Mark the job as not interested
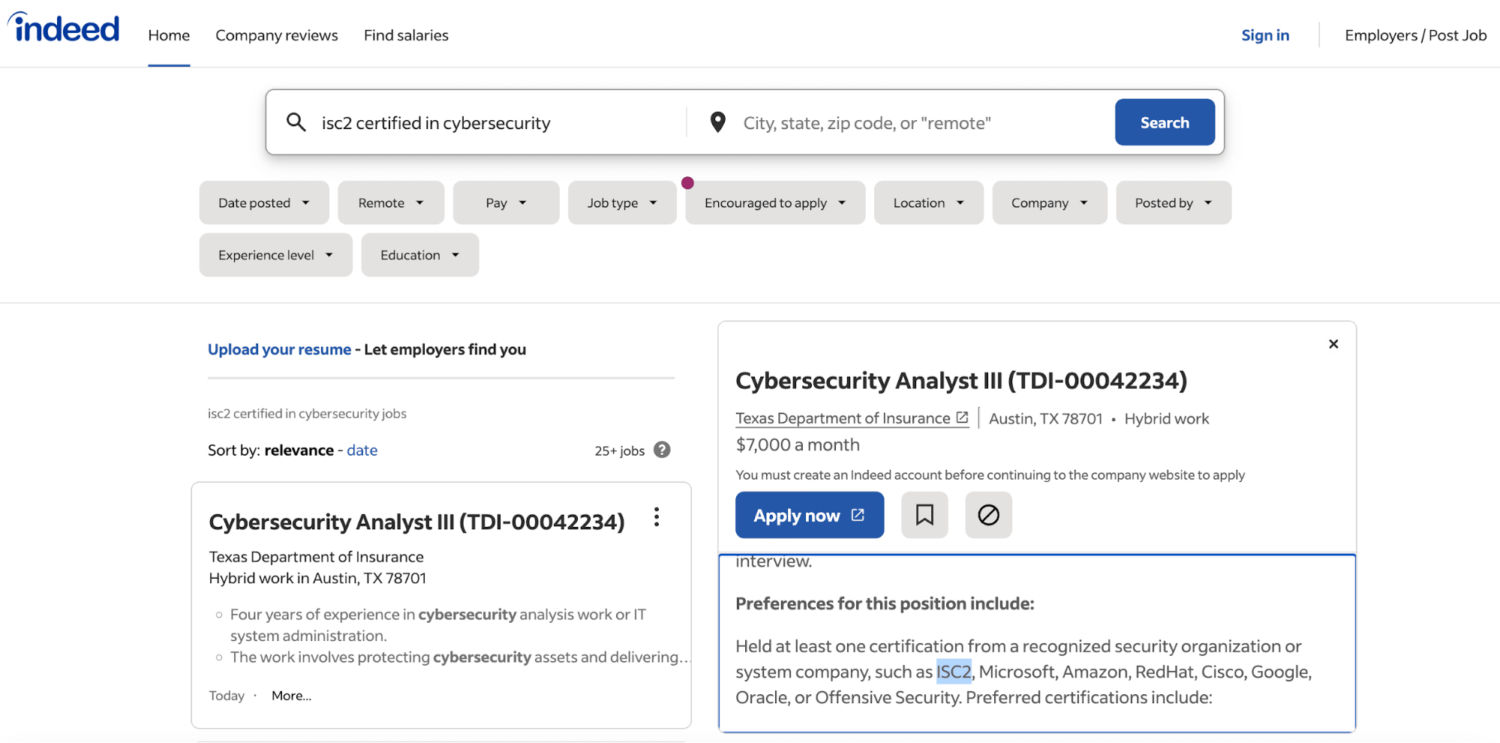This screenshot has width=1500, height=743. click(x=988, y=514)
